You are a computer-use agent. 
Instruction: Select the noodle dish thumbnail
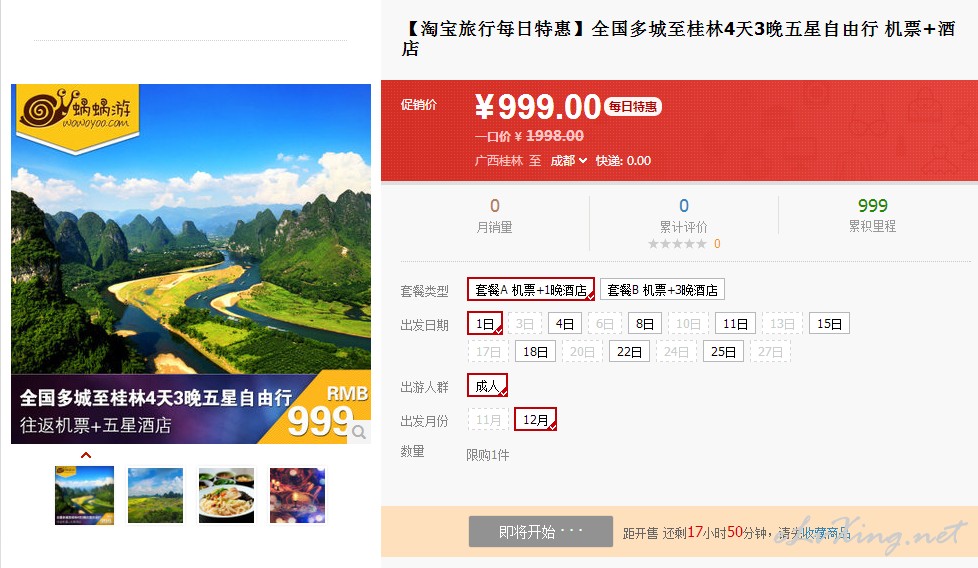tap(226, 495)
